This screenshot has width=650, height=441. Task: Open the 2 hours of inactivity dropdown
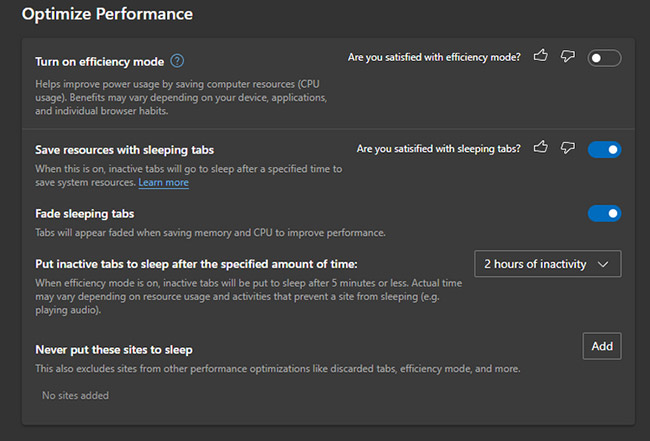[x=547, y=264]
